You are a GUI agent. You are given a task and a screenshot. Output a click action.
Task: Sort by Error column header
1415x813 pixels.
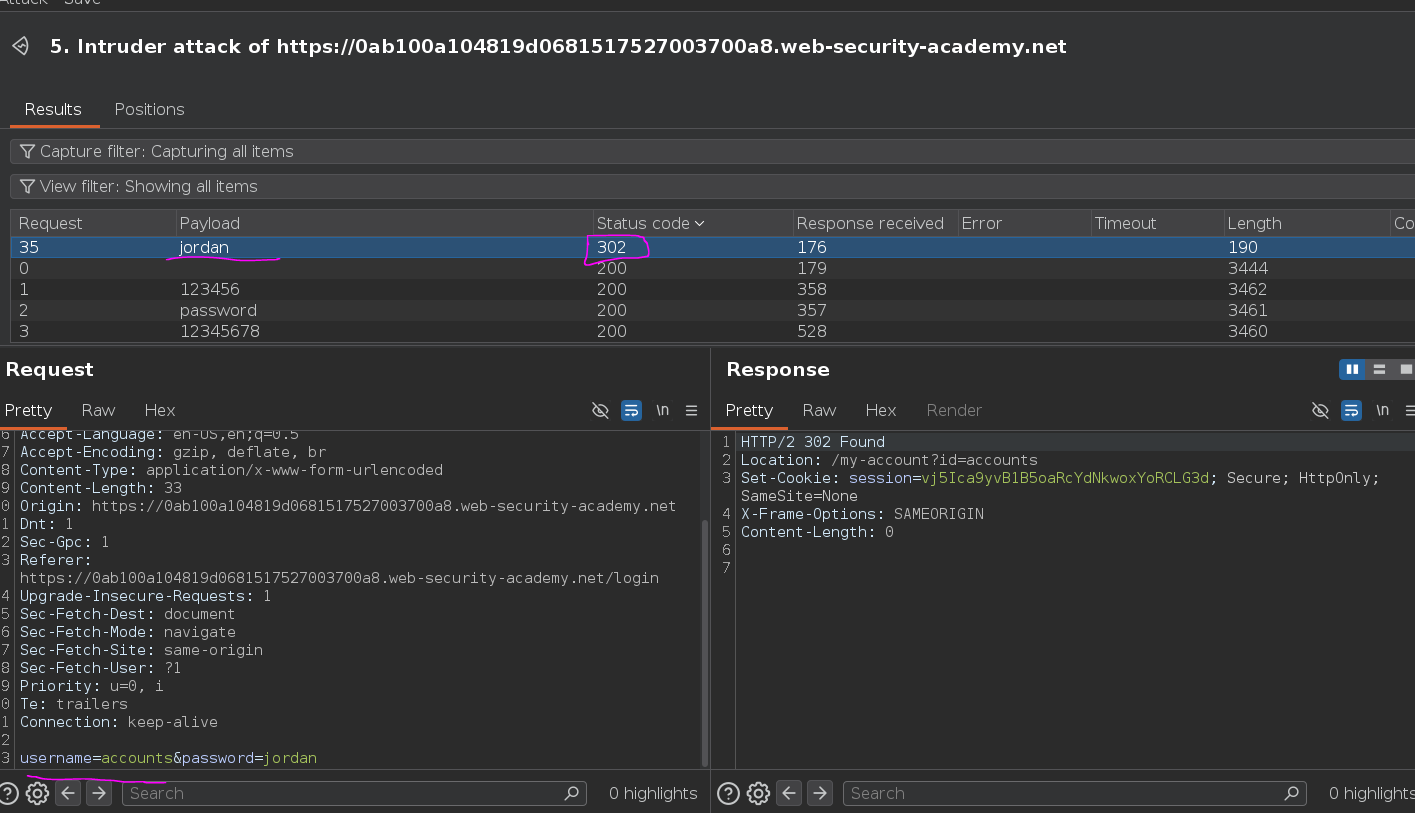(x=1022, y=223)
